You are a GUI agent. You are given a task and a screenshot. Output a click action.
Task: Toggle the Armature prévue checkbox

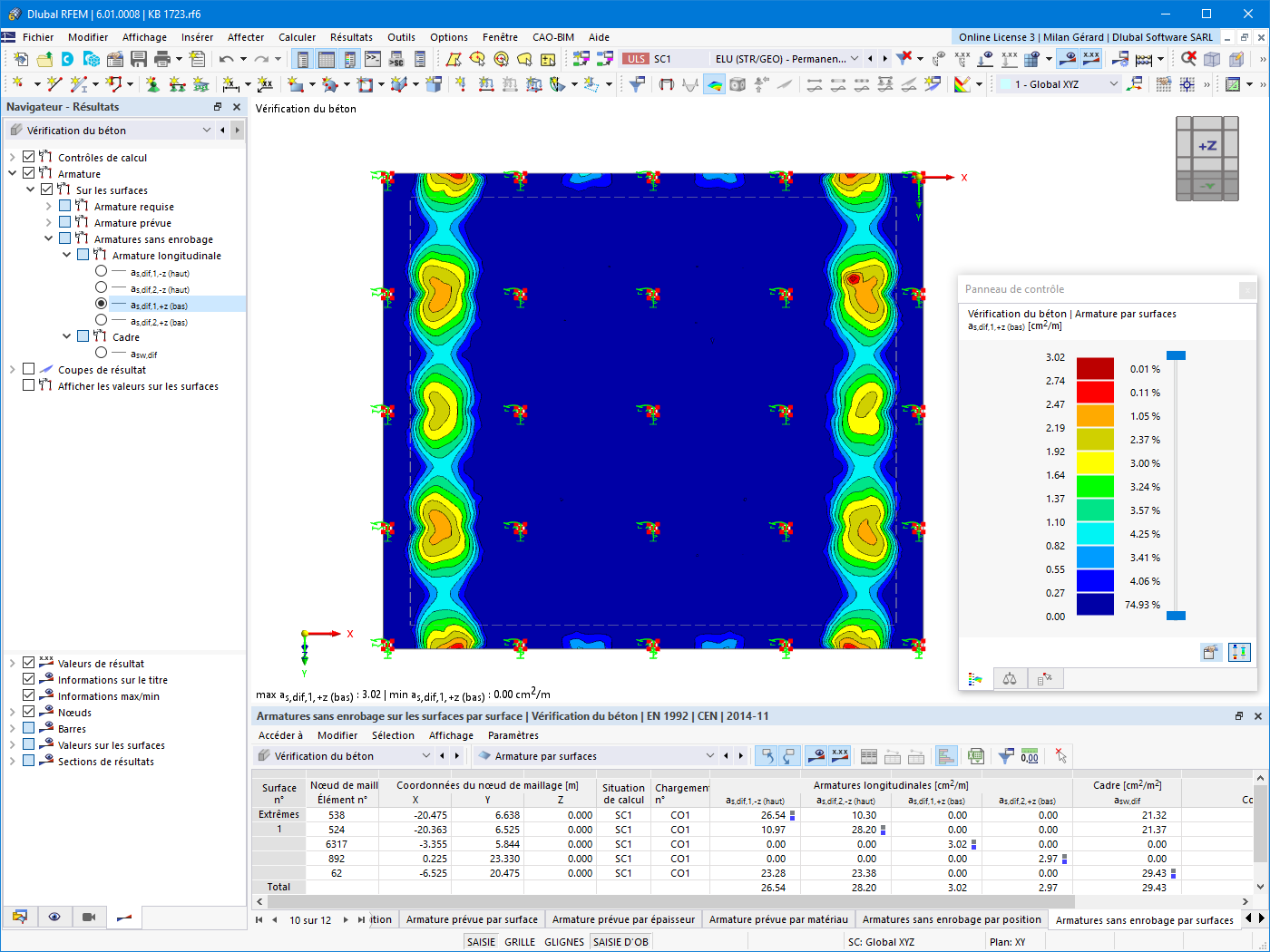[x=65, y=222]
